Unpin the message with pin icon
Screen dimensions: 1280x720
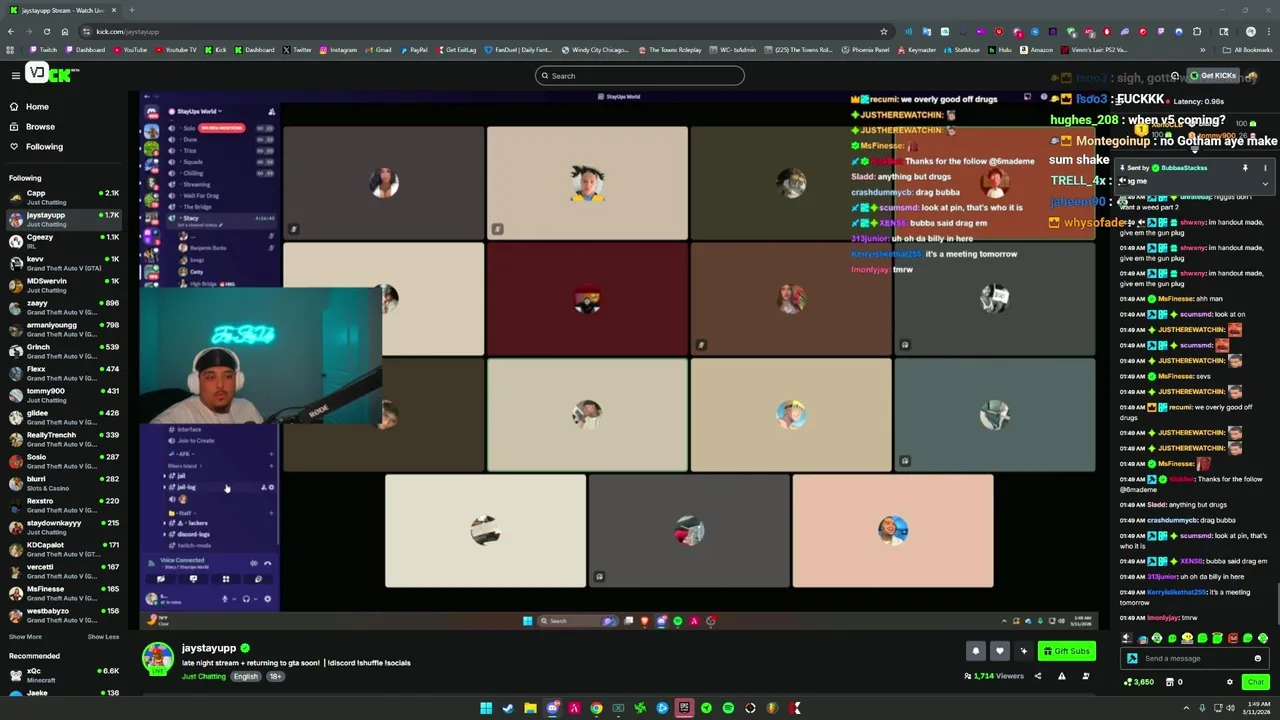coord(1245,168)
